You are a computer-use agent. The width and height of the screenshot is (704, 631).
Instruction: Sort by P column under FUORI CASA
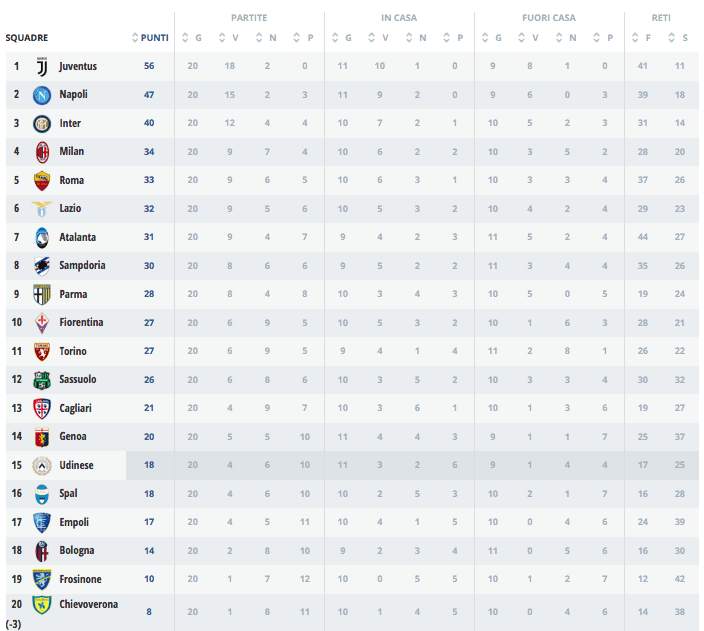coord(605,38)
